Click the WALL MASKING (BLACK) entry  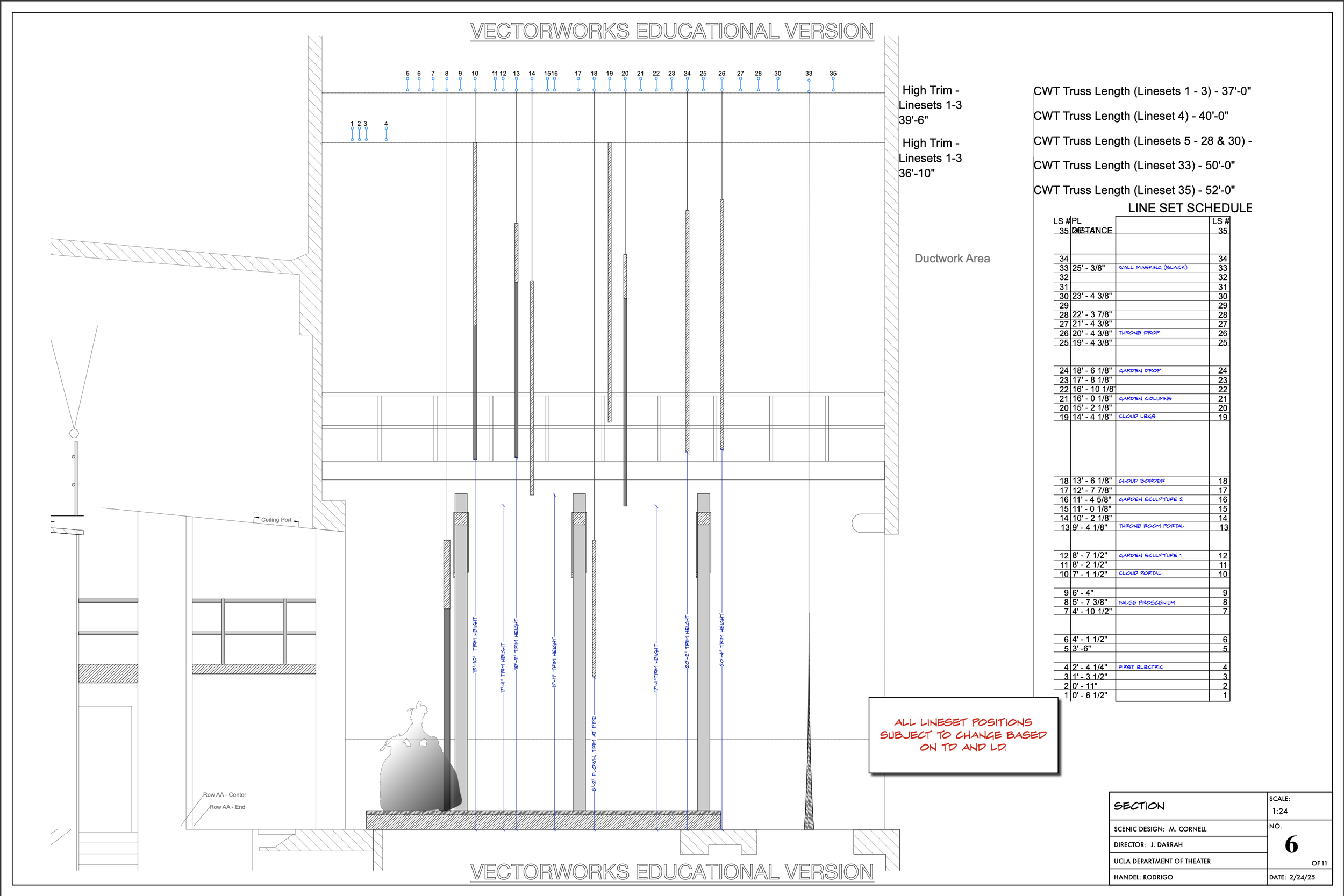coord(1153,268)
